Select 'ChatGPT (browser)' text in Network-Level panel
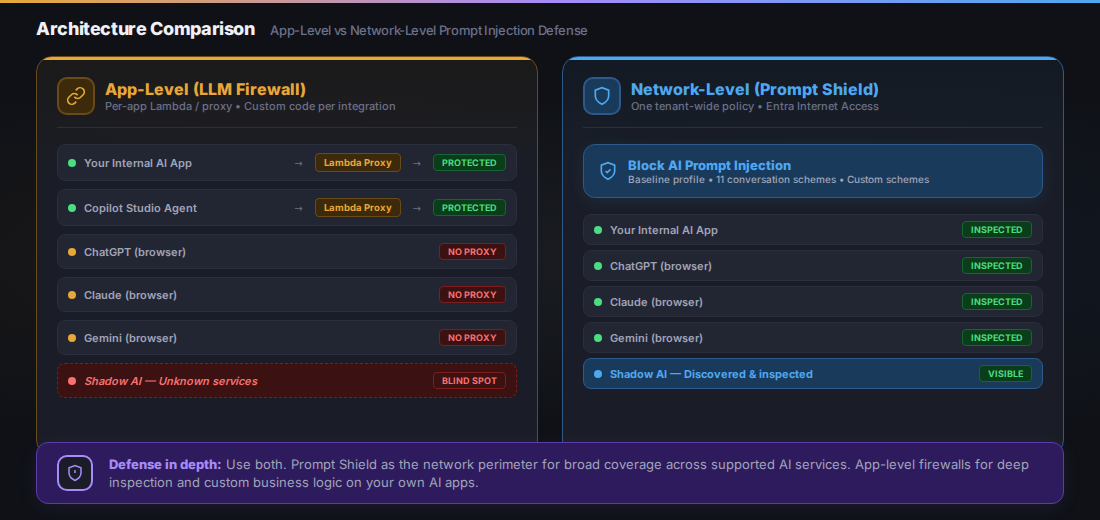Screen dimensions: 1100x520 tap(661, 267)
